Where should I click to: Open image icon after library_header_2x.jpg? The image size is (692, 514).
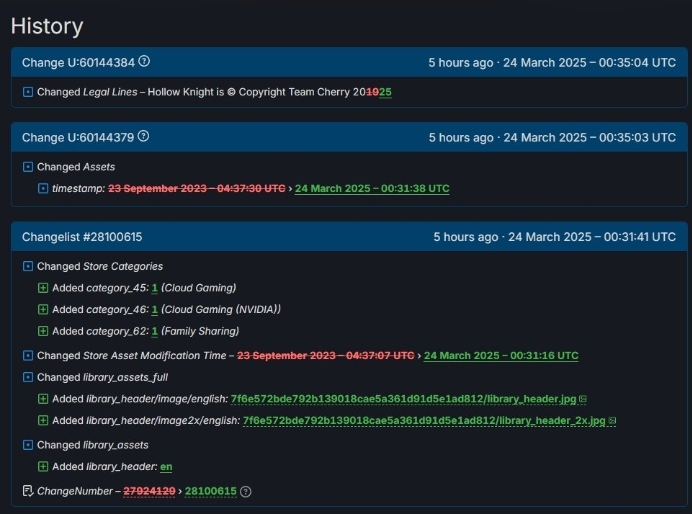coord(612,421)
